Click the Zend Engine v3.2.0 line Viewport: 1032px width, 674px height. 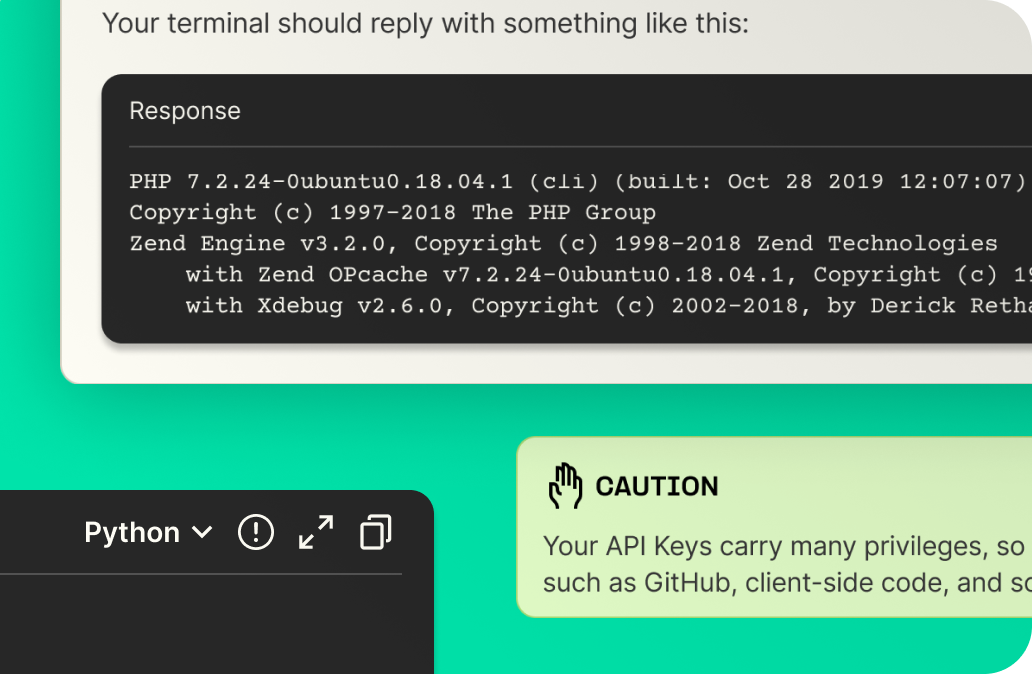[x=563, y=244]
